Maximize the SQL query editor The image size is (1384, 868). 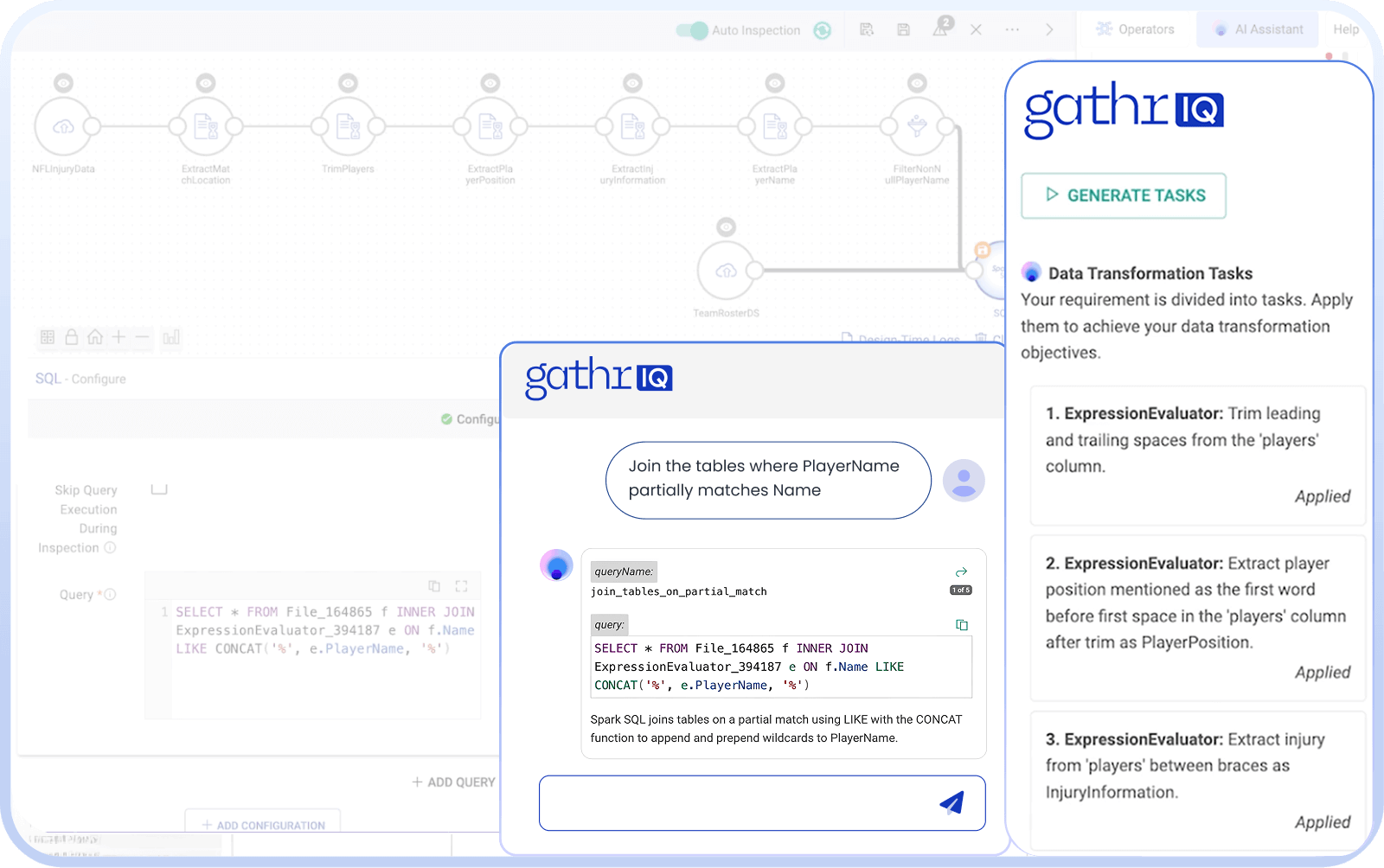pos(461,586)
